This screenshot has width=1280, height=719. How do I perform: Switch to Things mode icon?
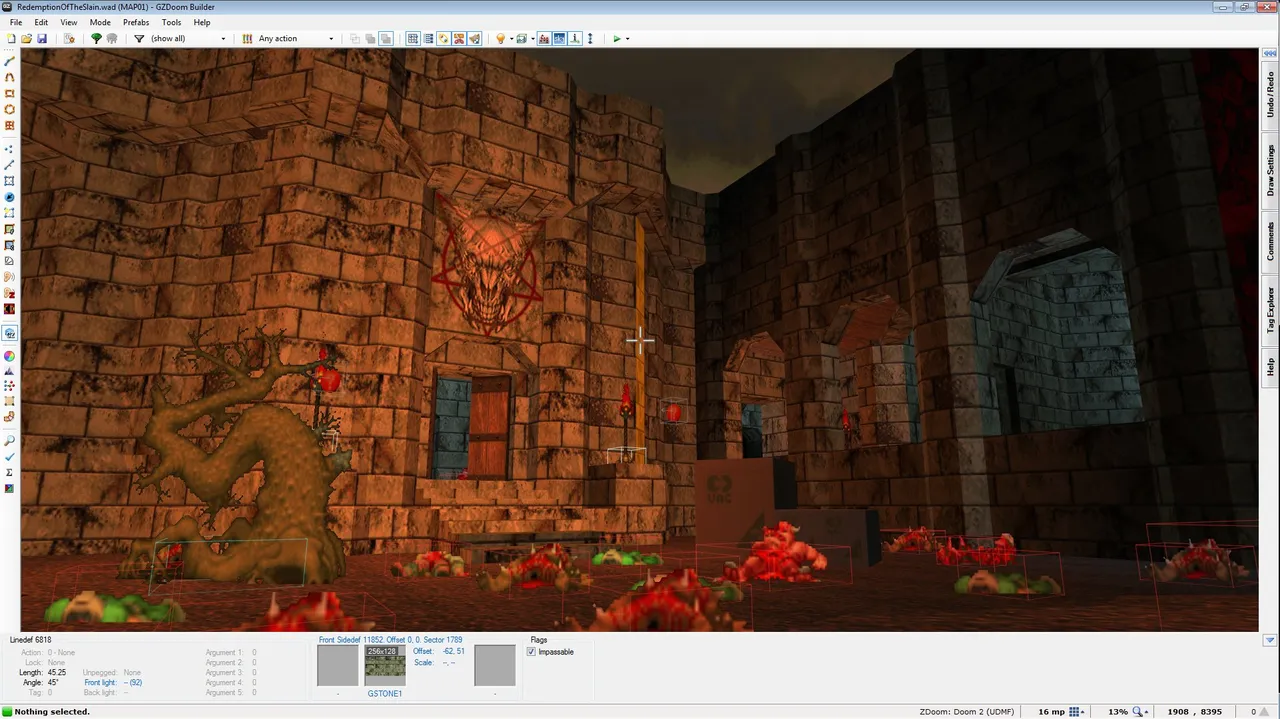[10, 197]
